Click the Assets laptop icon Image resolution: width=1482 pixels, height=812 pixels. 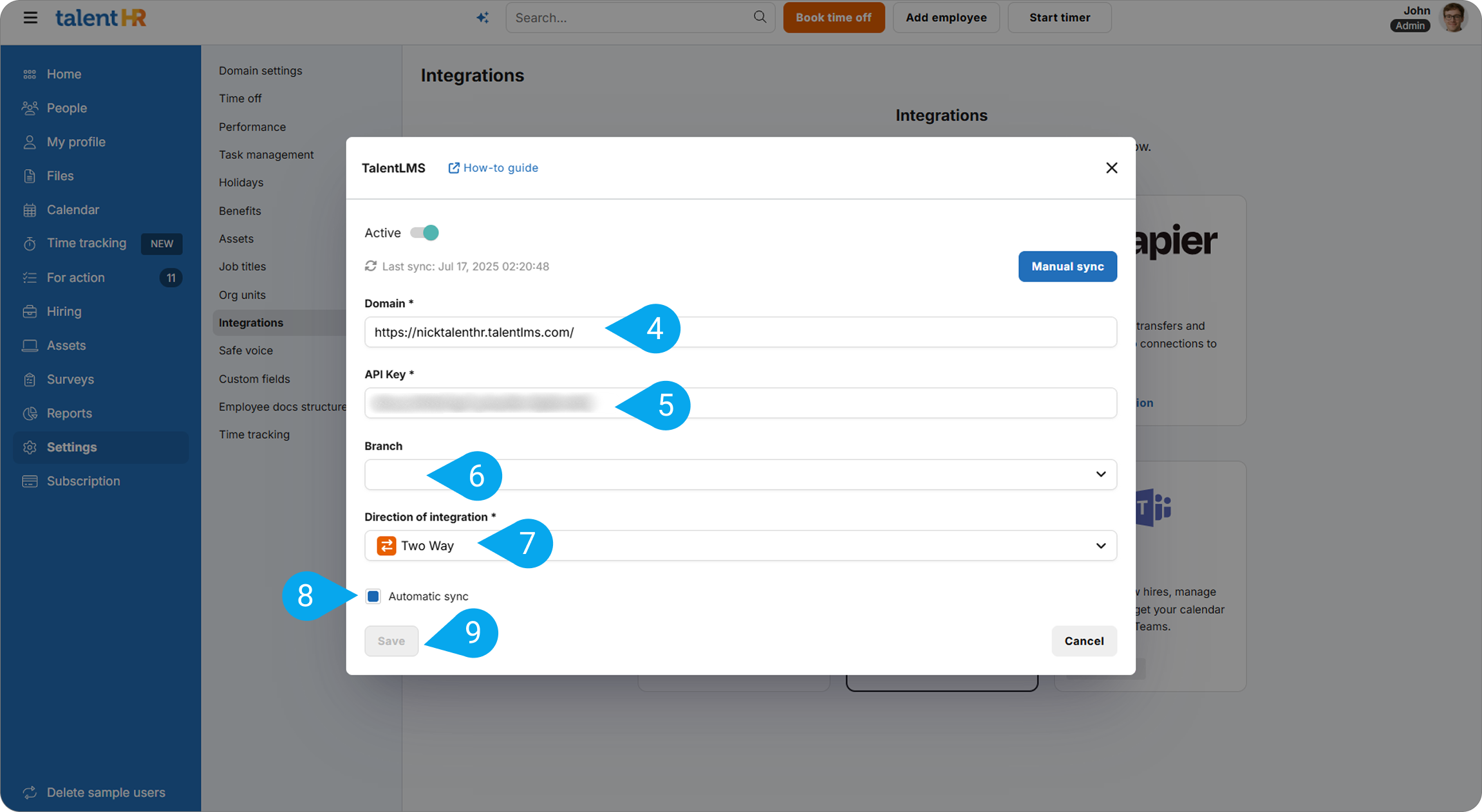[30, 346]
